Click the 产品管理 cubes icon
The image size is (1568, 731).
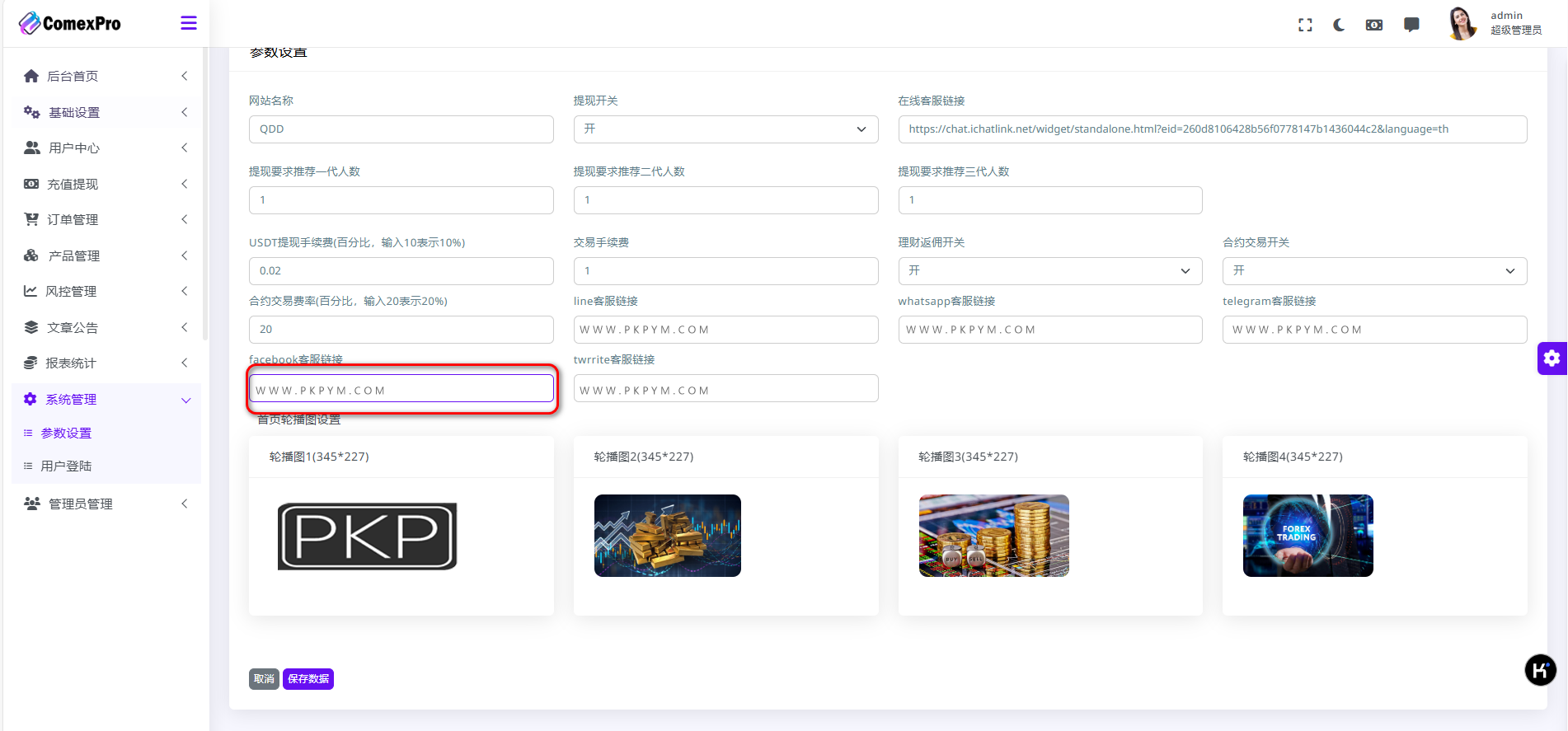(x=31, y=255)
